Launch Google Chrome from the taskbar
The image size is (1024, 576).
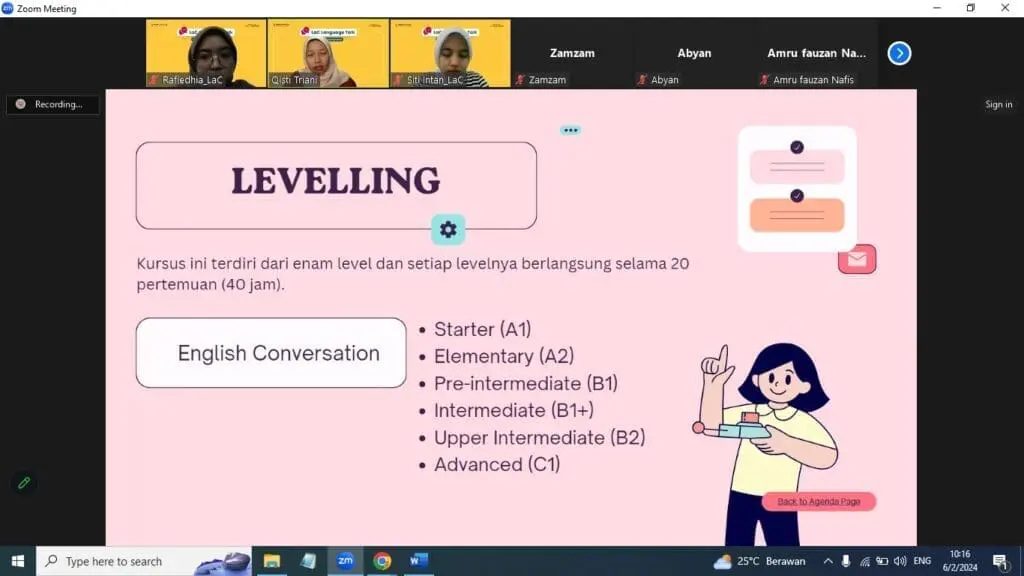382,561
